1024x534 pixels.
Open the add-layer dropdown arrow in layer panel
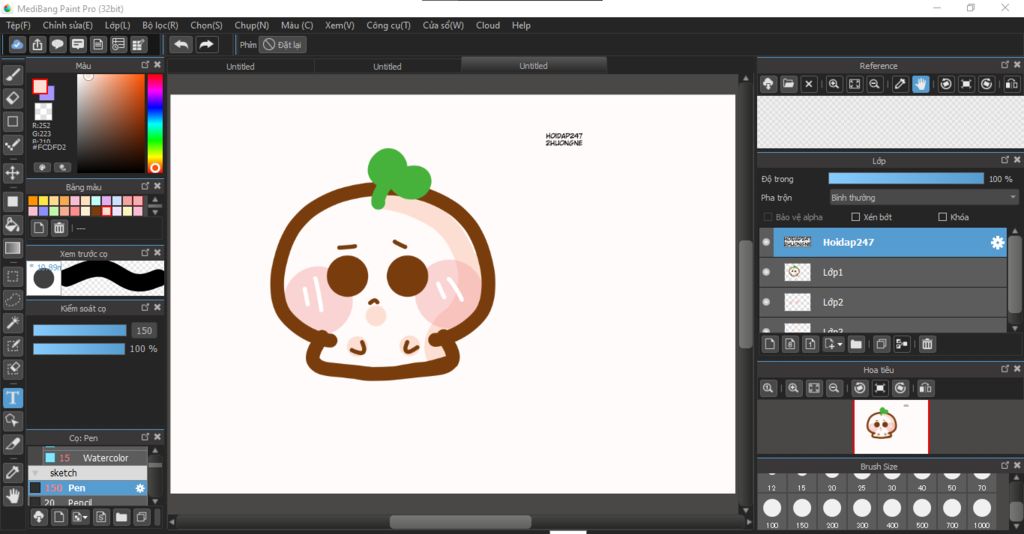(x=838, y=344)
